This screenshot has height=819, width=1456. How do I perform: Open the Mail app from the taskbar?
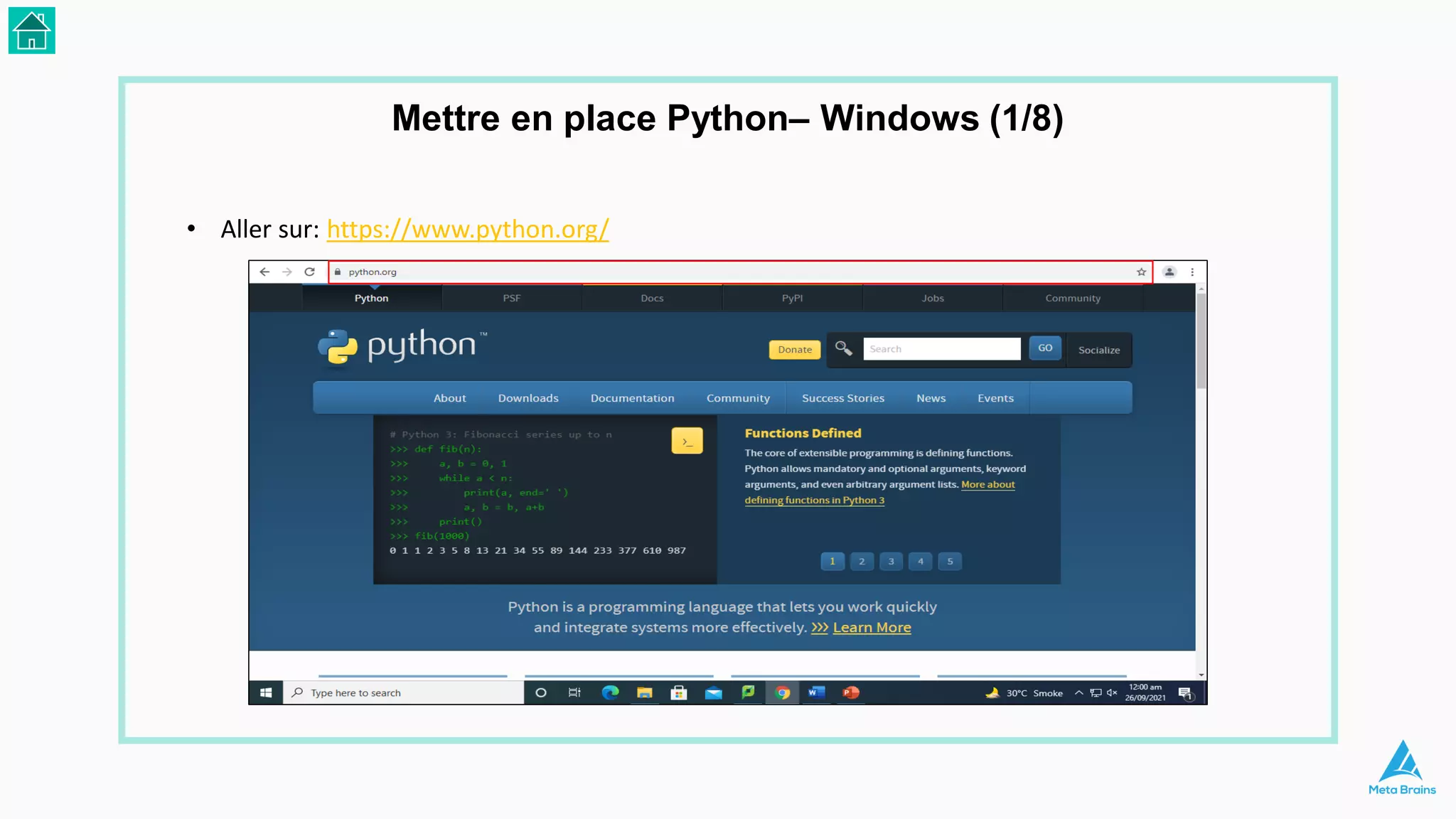click(x=713, y=692)
